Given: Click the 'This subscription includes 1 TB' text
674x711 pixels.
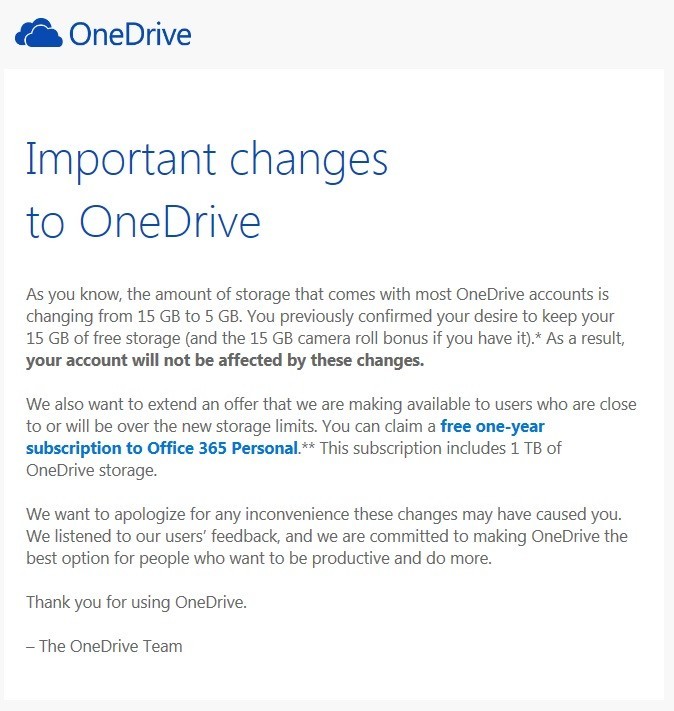Looking at the screenshot, I should [x=431, y=448].
